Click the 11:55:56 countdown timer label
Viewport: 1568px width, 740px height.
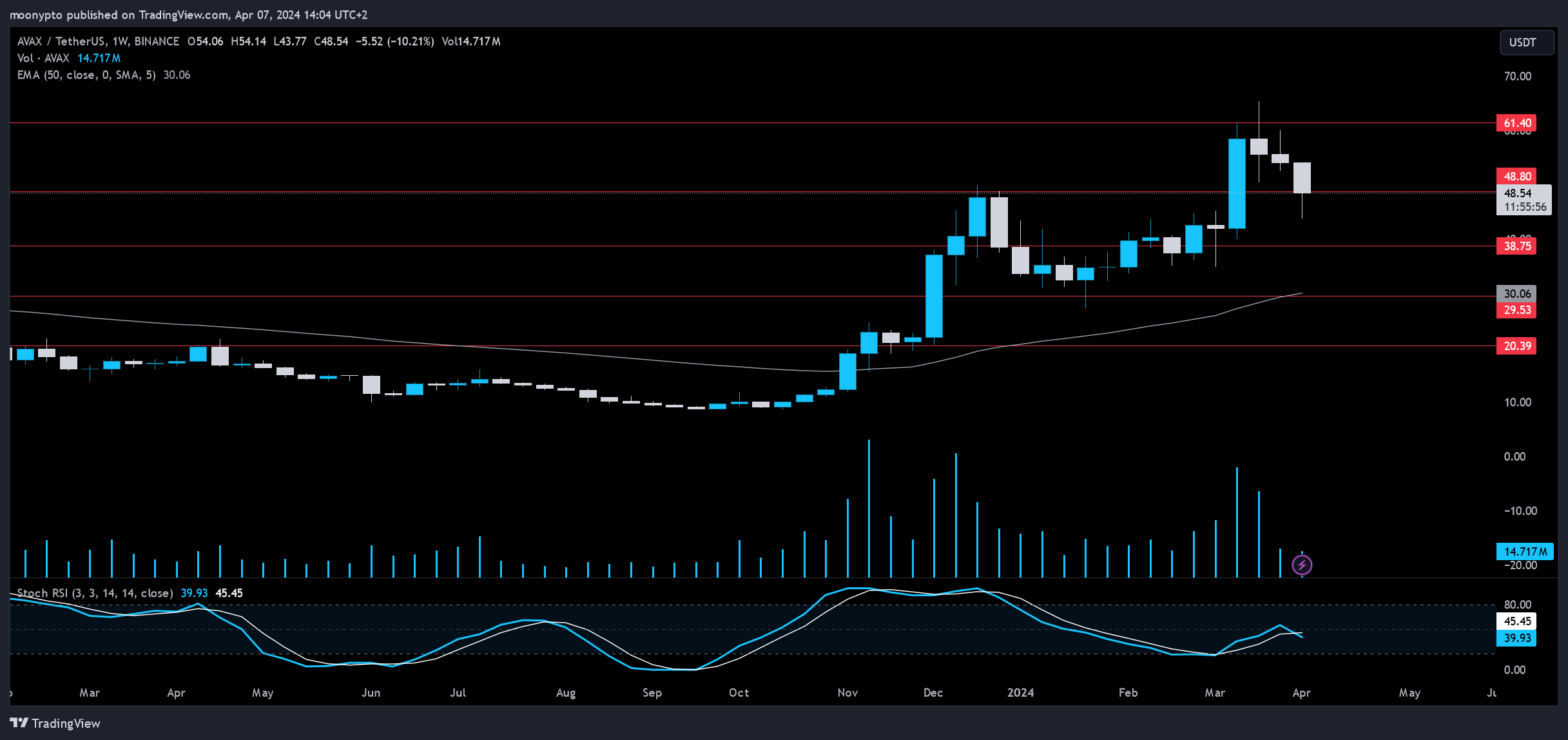pyautogui.click(x=1525, y=207)
